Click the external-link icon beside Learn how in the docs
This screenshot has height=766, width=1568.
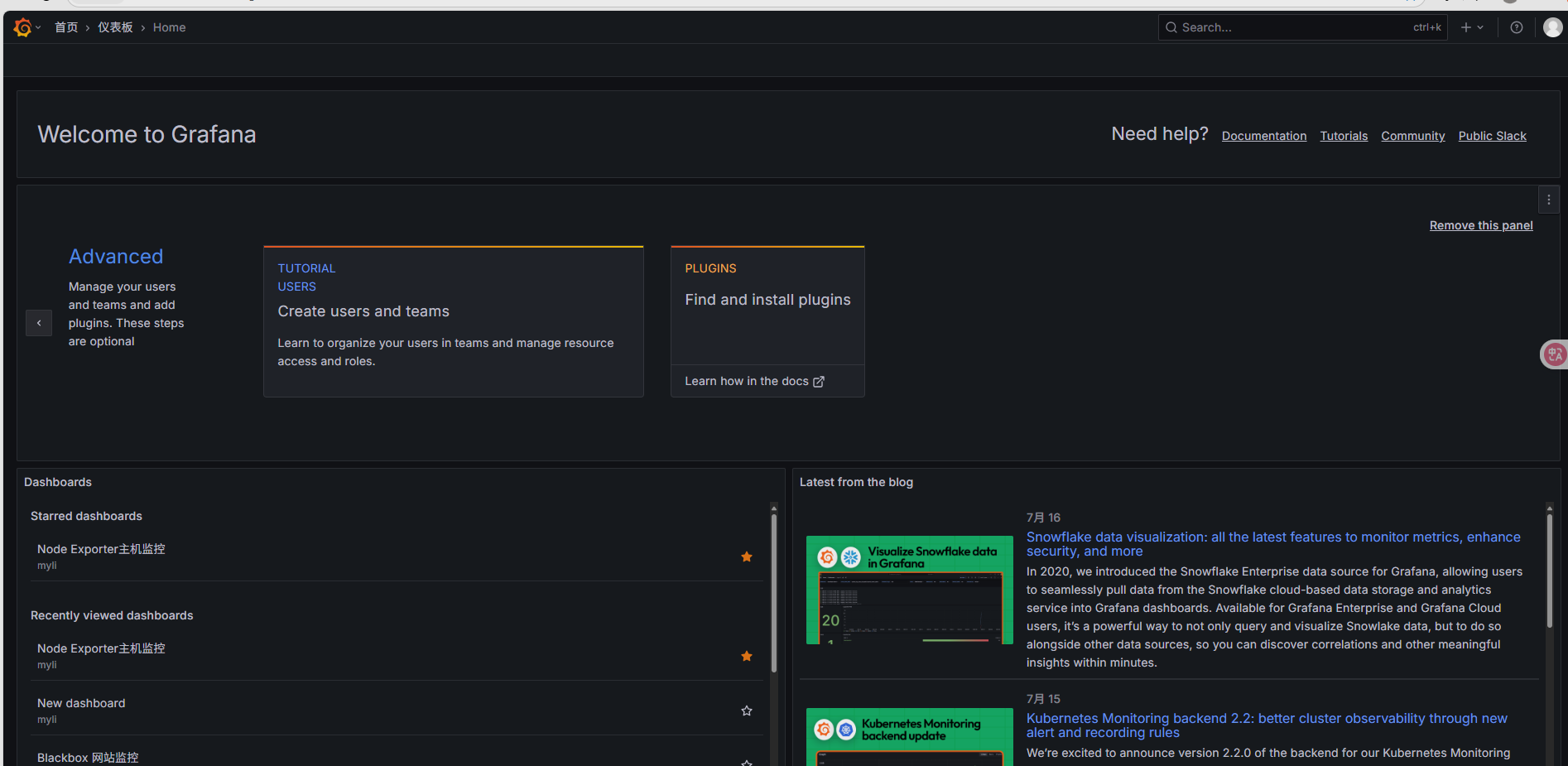coord(819,382)
